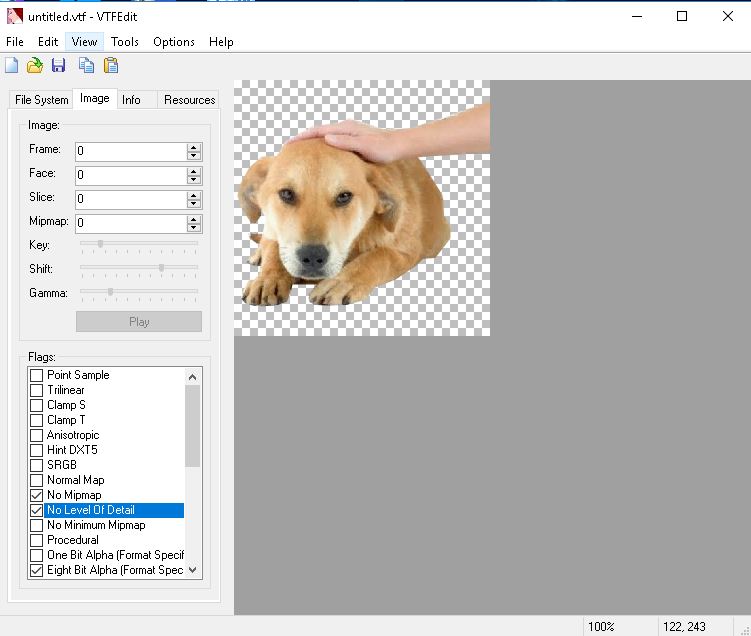The image size is (751, 636).
Task: Open the View menu
Action: point(84,42)
